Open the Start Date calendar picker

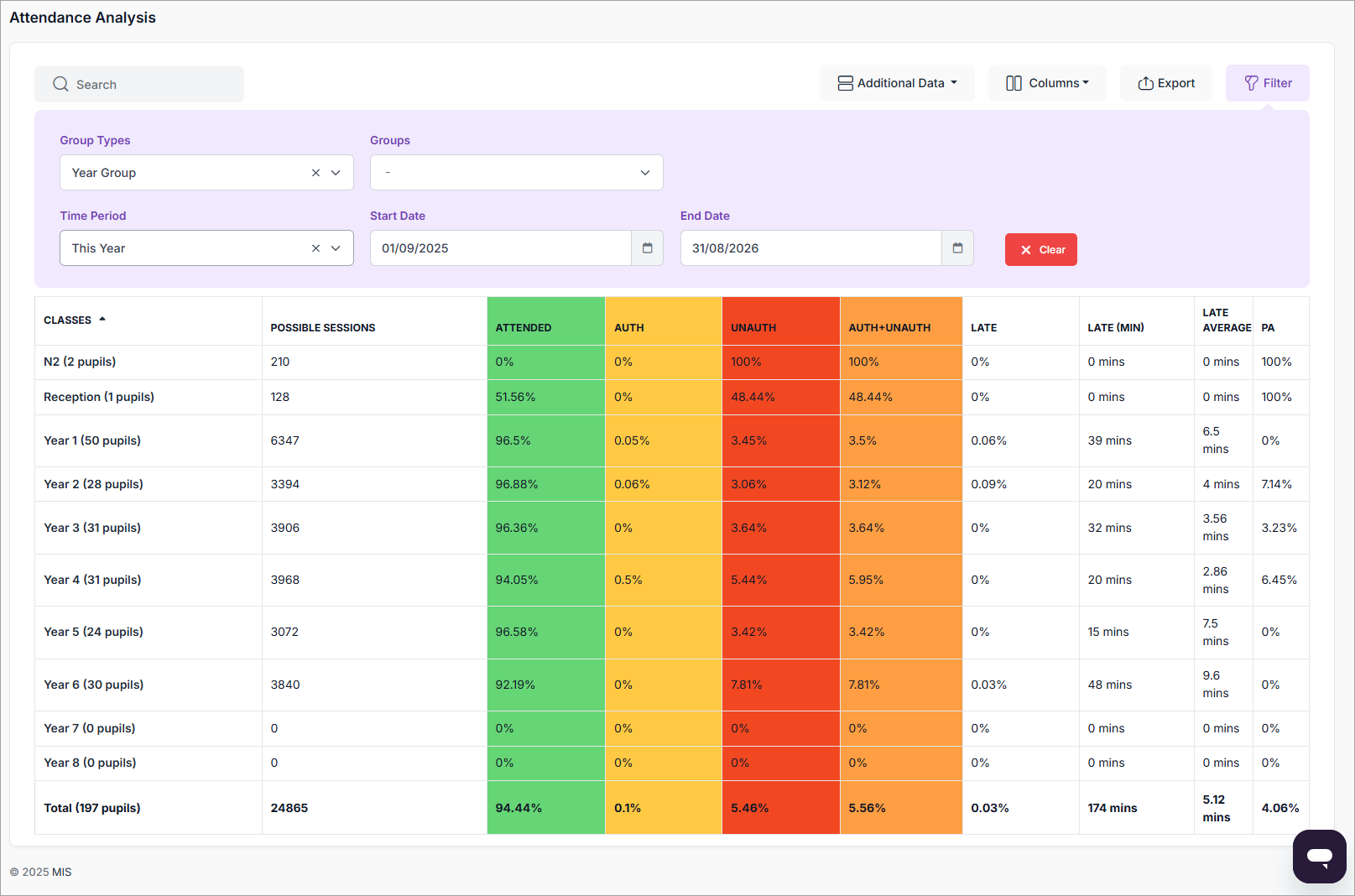647,248
